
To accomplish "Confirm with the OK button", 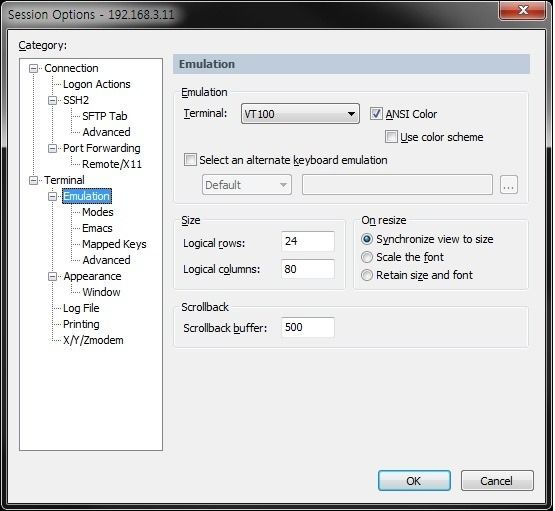I will coord(414,481).
